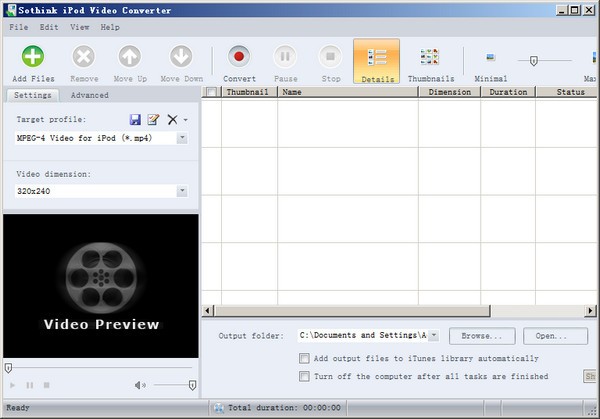Save the target profile with the floppy icon
This screenshot has width=600, height=419.
pos(135,119)
